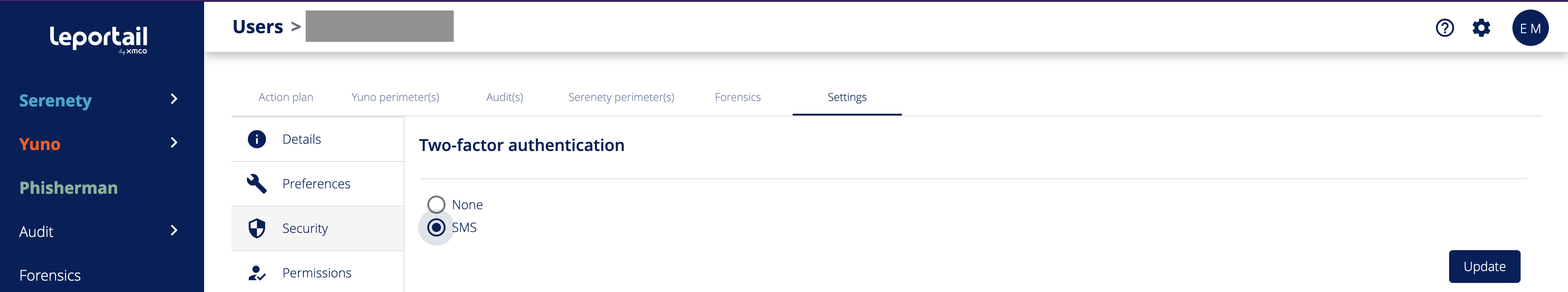Viewport: 1568px width, 292px height.
Task: Open the help question mark icon
Action: click(1445, 28)
